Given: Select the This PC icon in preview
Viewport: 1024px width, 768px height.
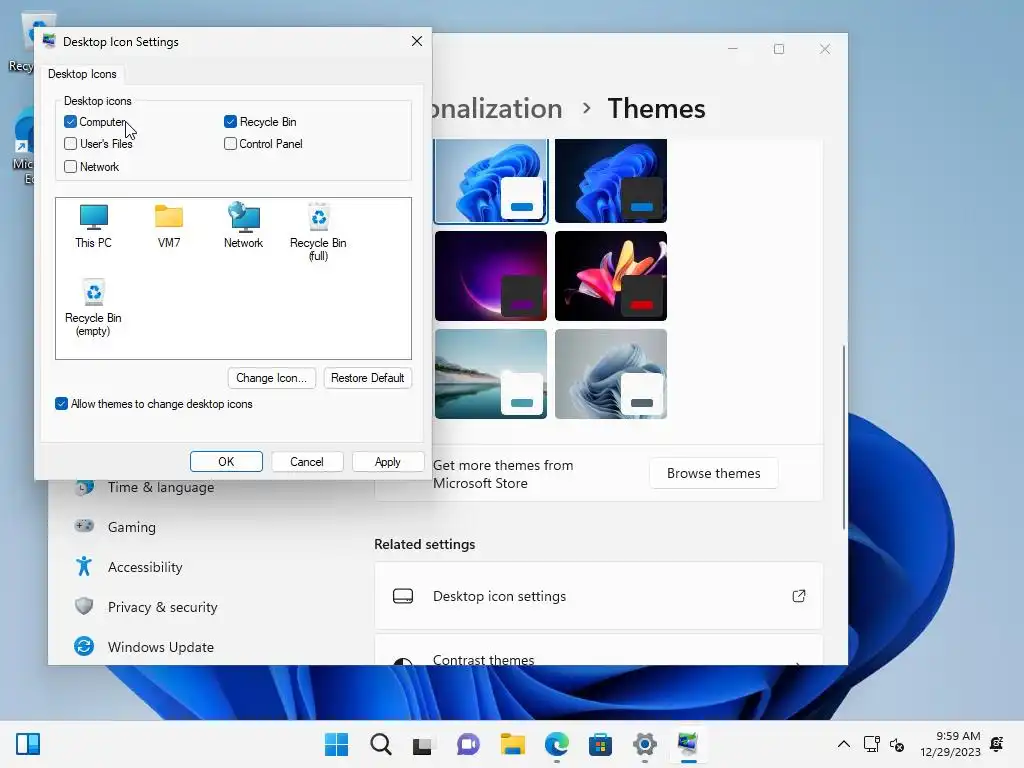Looking at the screenshot, I should 93,226.
